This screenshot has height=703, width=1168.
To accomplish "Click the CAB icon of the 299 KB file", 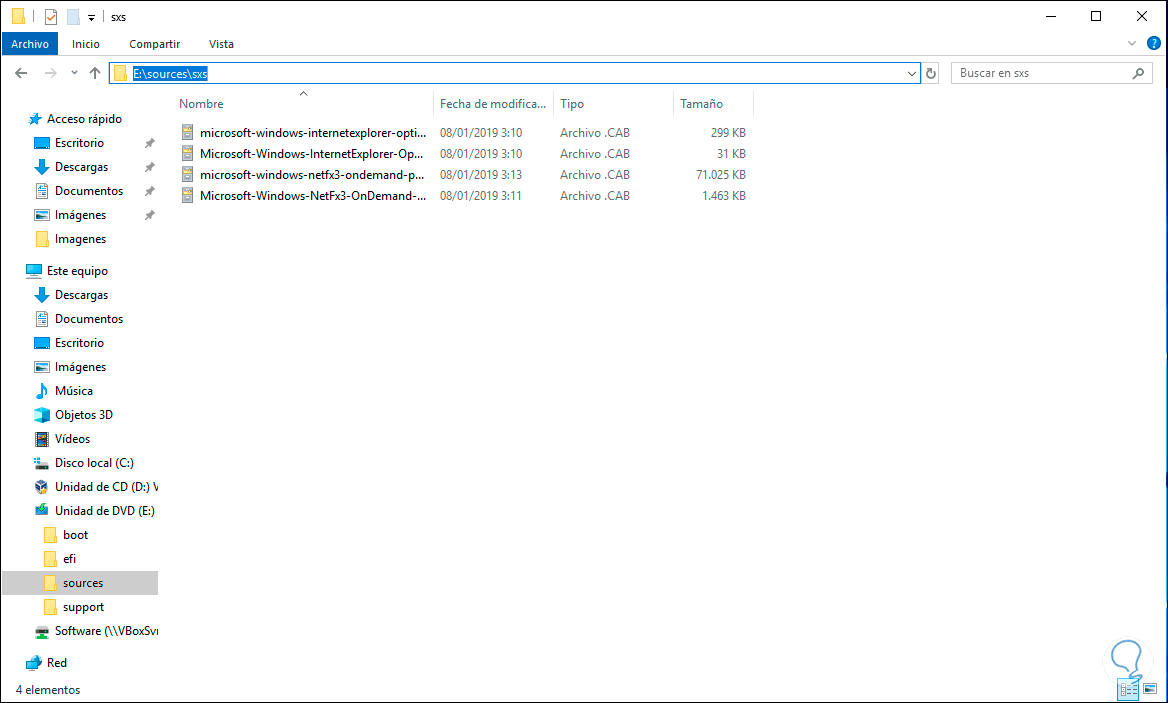I will (188, 133).
